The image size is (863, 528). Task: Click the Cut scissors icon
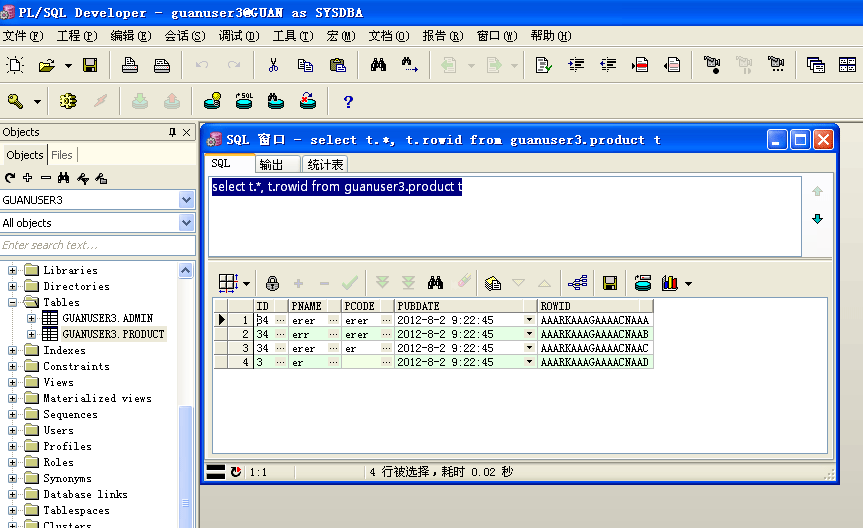[273, 65]
